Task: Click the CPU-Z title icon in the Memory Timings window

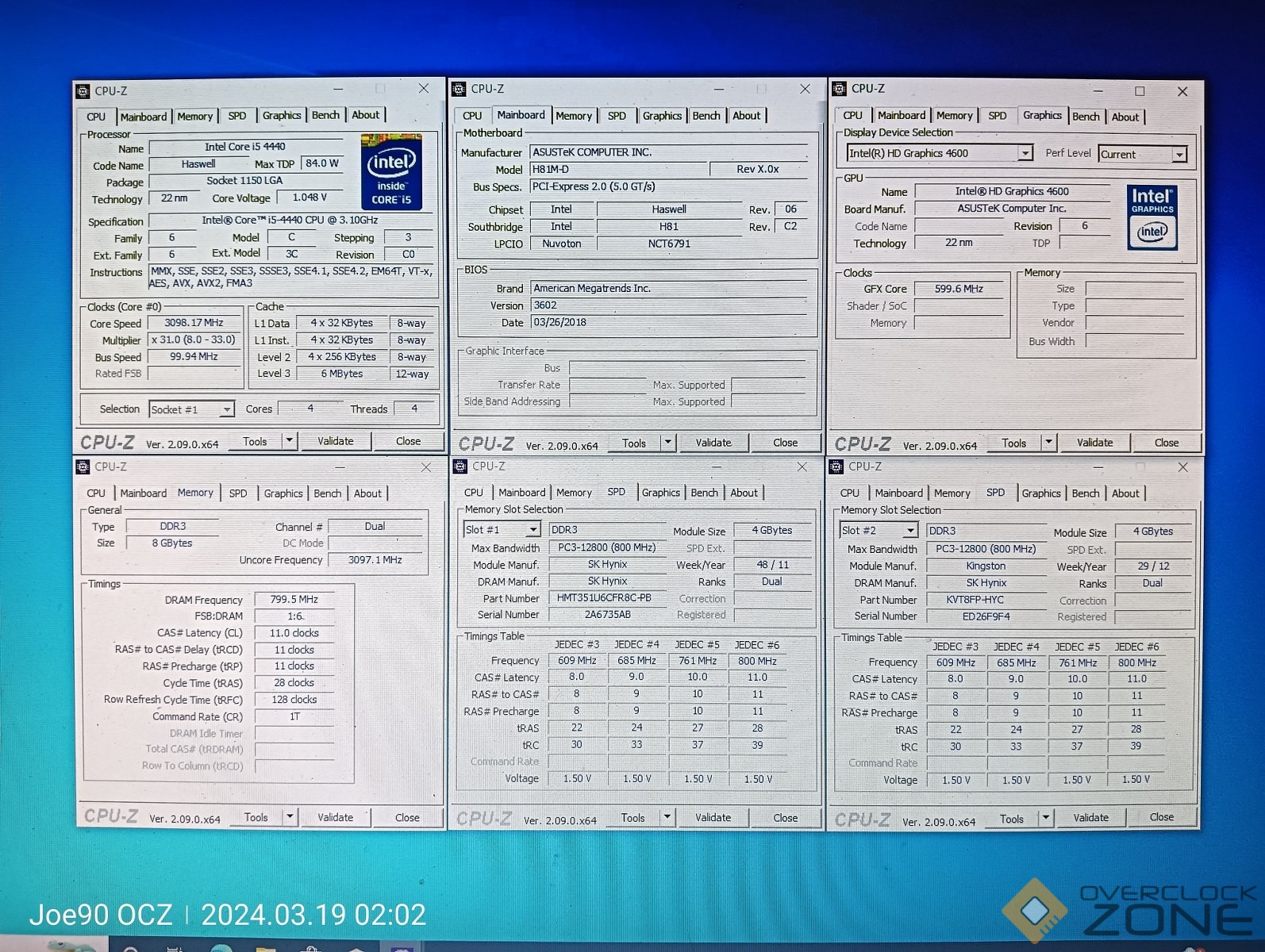Action: (83, 466)
